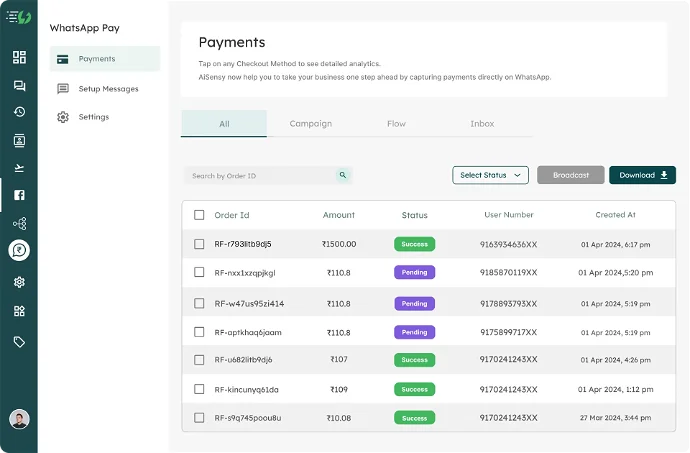
Task: Select checkbox for order RF-kincunyq61da
Action: (199, 389)
